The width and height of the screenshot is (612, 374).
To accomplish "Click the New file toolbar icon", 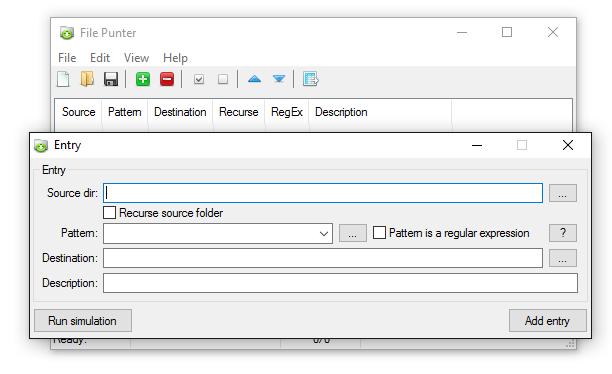I will tap(63, 79).
